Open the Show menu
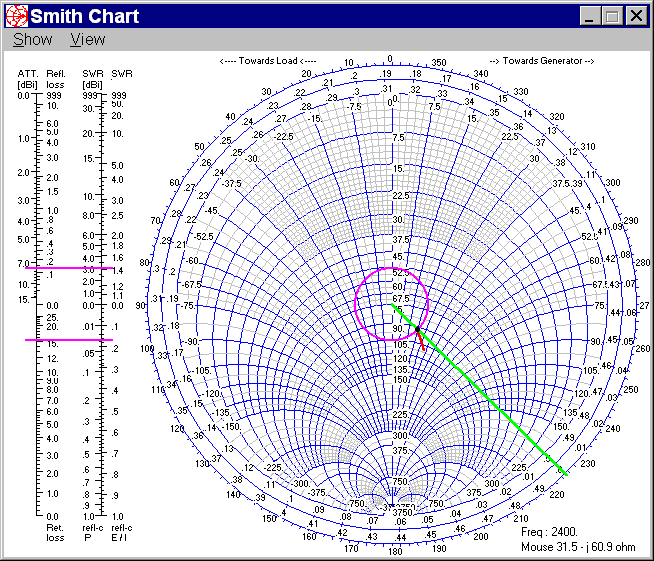The height and width of the screenshot is (561, 654). coord(33,40)
